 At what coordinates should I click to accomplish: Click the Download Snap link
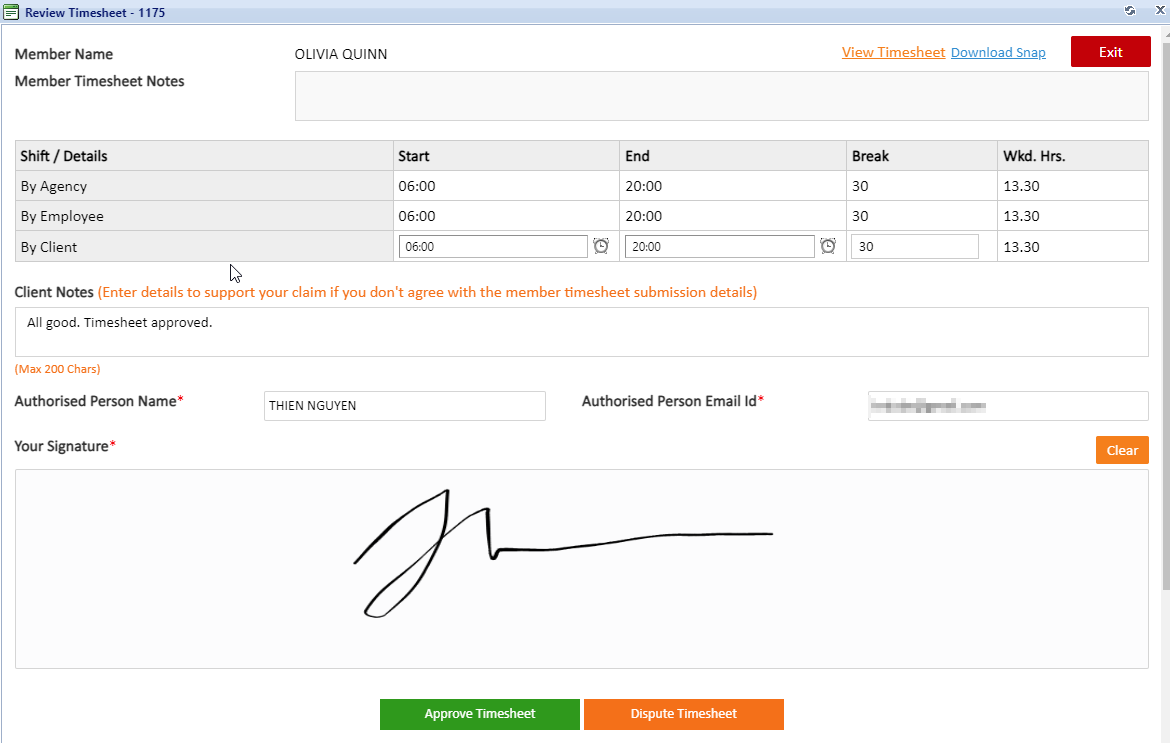(998, 52)
